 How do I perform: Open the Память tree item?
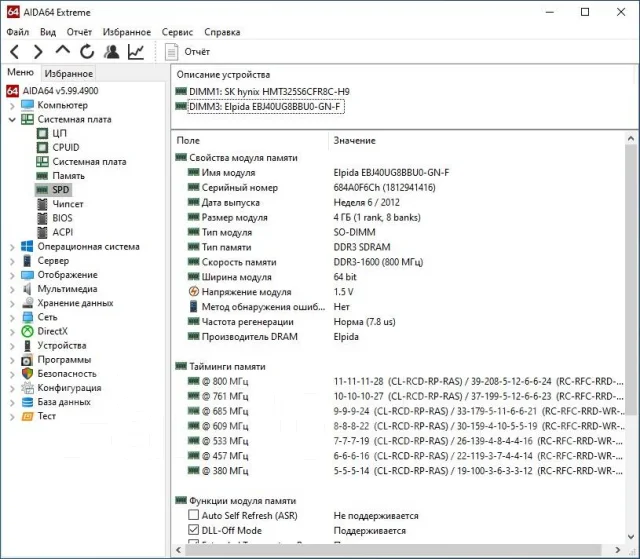tap(68, 176)
